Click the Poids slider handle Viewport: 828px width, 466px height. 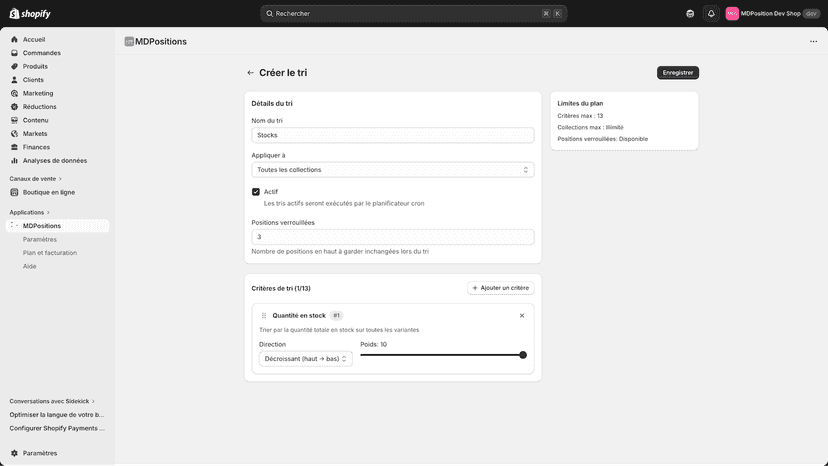coord(523,355)
